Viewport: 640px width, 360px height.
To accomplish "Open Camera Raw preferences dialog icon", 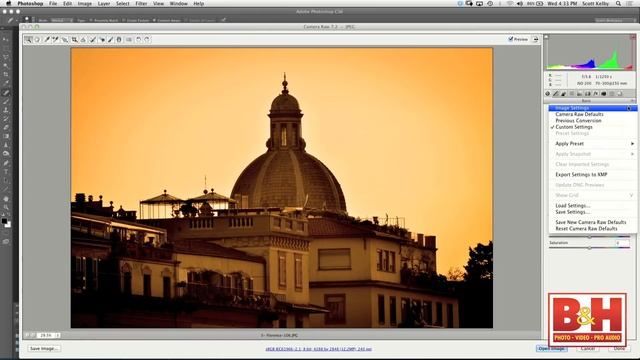I will 129,40.
